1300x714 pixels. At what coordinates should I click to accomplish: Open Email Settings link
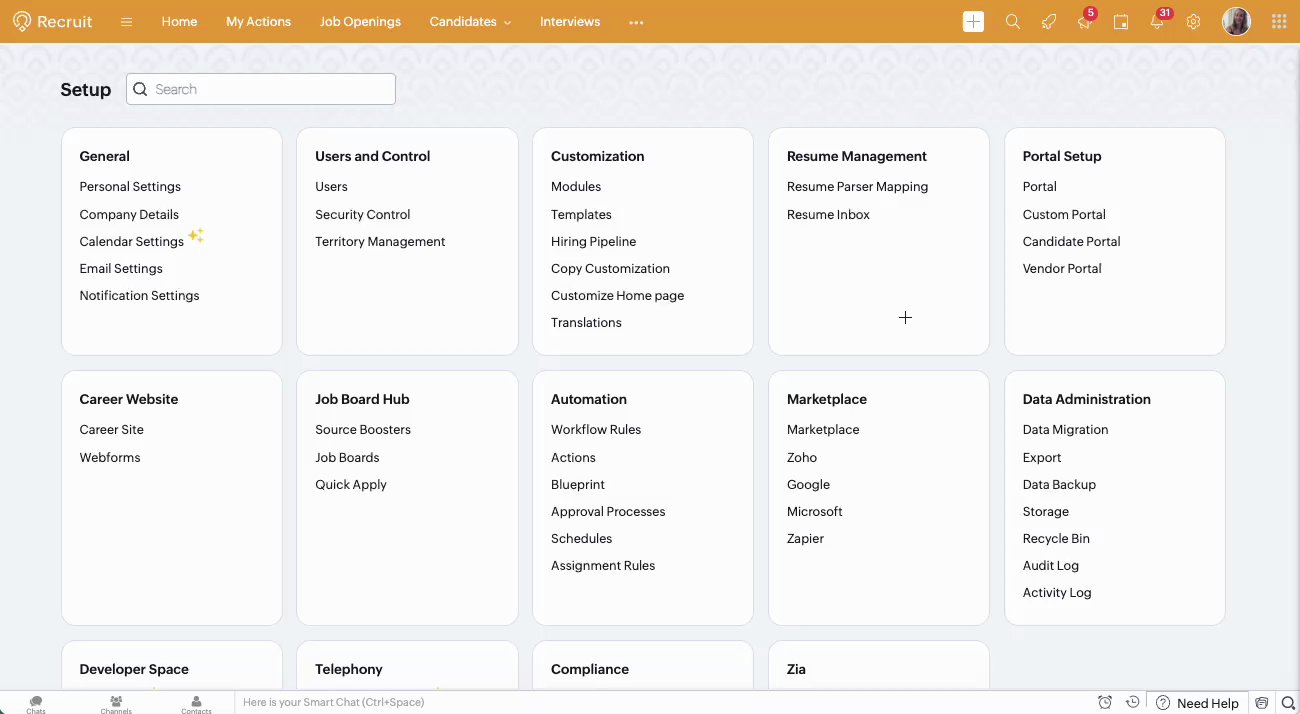click(x=121, y=269)
